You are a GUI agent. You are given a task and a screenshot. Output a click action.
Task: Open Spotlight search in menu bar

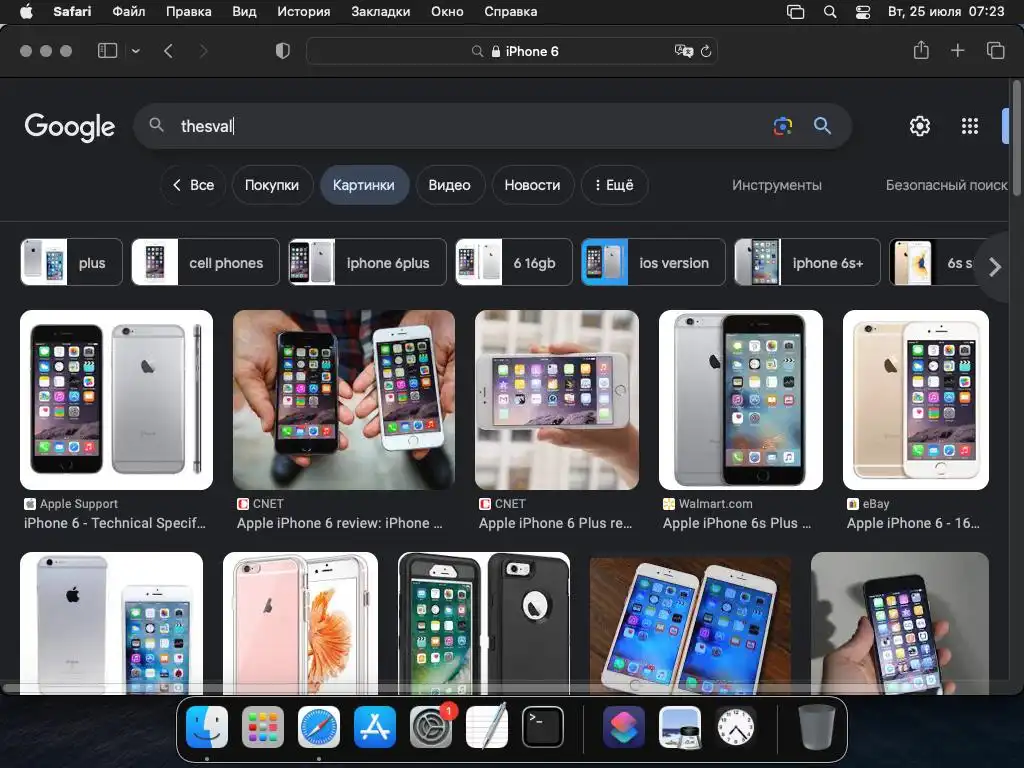829,12
